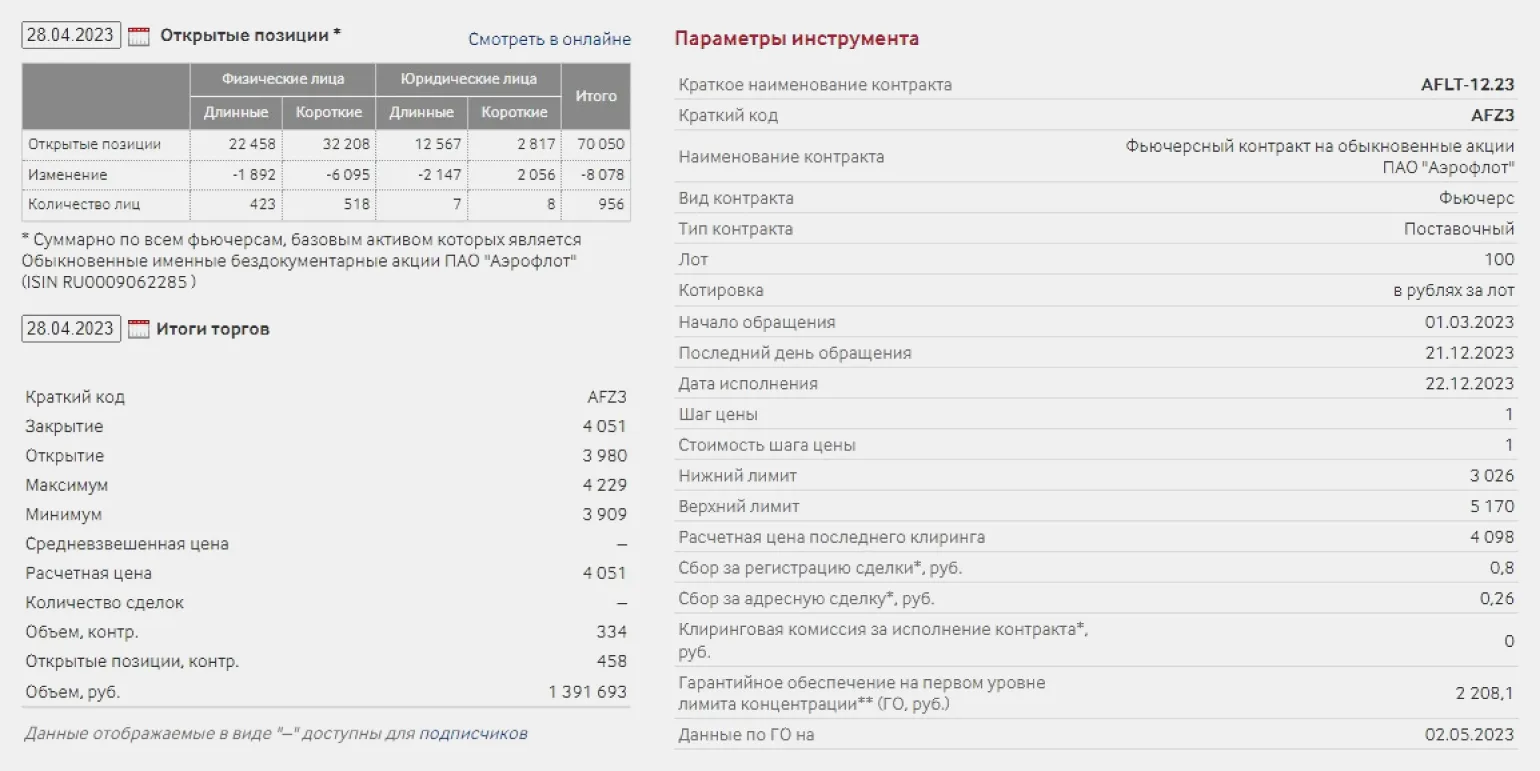Image resolution: width=1540 pixels, height=771 pixels.
Task: Follow the подписчиков link
Action: (473, 734)
